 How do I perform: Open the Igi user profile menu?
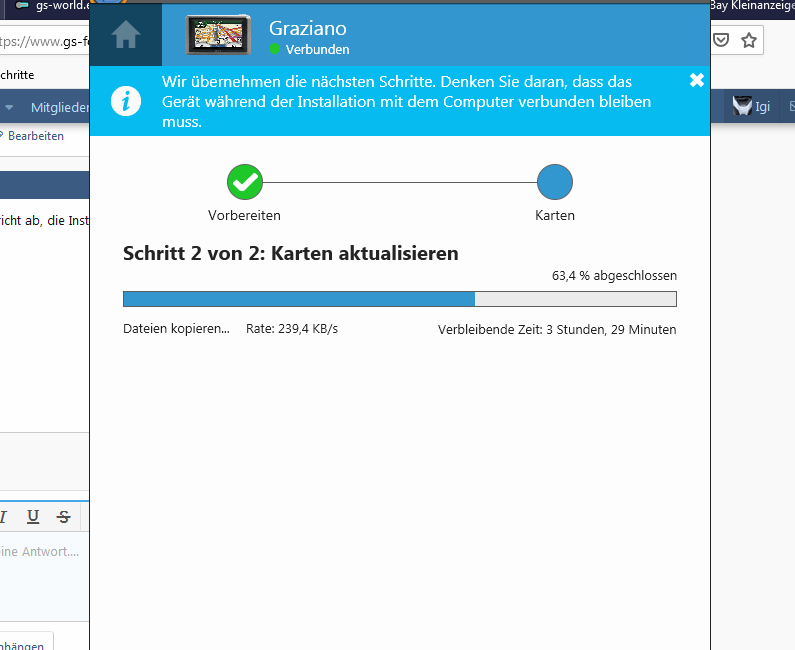[x=762, y=107]
